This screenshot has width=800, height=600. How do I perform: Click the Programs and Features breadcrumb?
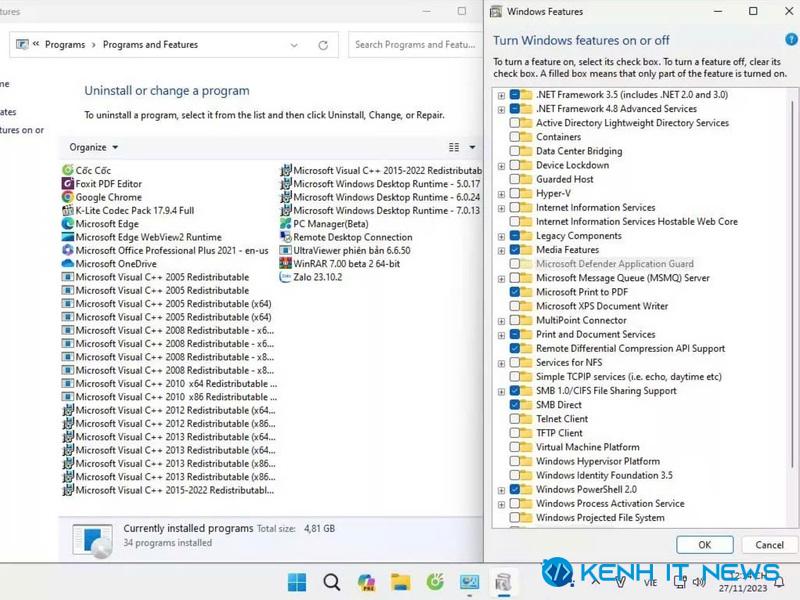coord(150,44)
